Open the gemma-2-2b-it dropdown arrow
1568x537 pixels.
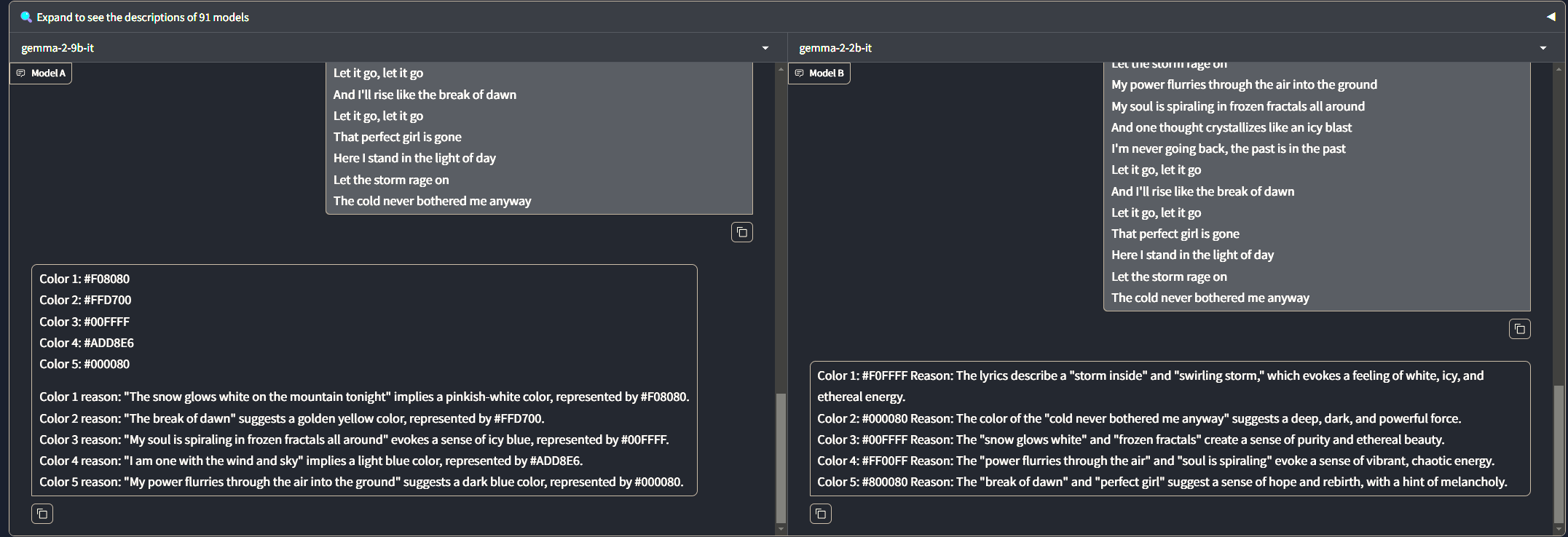click(x=1543, y=48)
